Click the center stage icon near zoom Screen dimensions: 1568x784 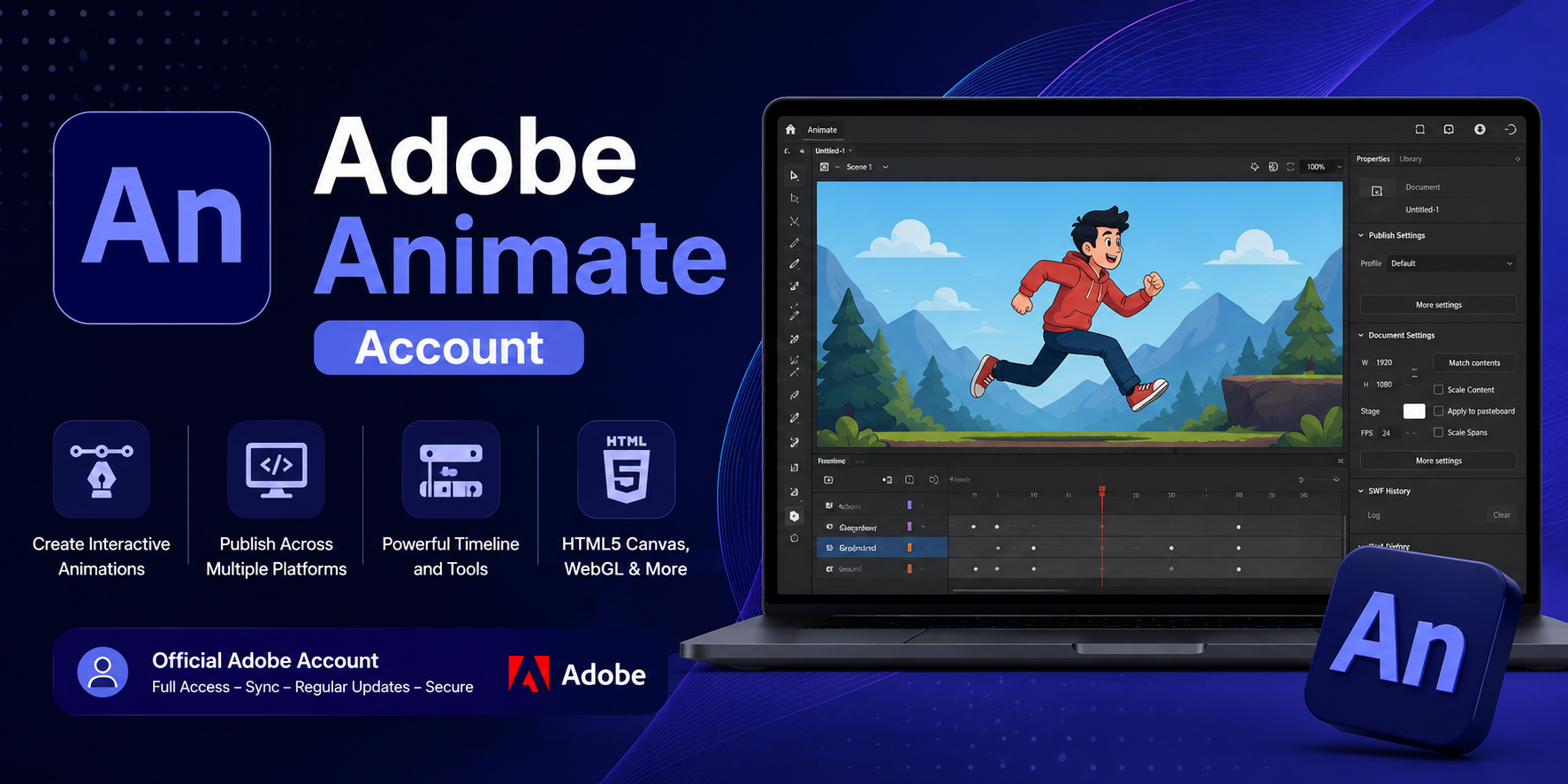click(x=1254, y=166)
